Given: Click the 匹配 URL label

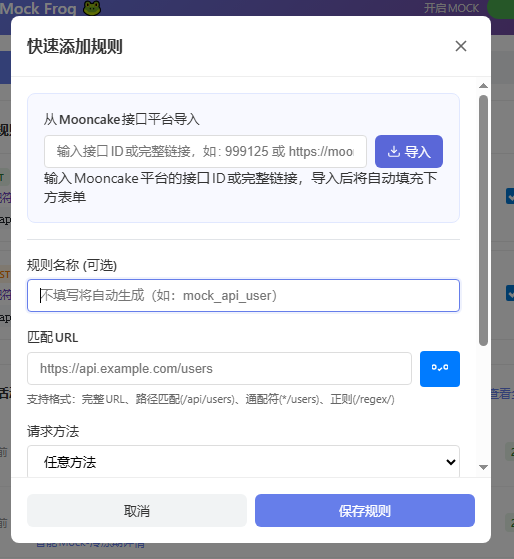Looking at the screenshot, I should pos(53,337).
